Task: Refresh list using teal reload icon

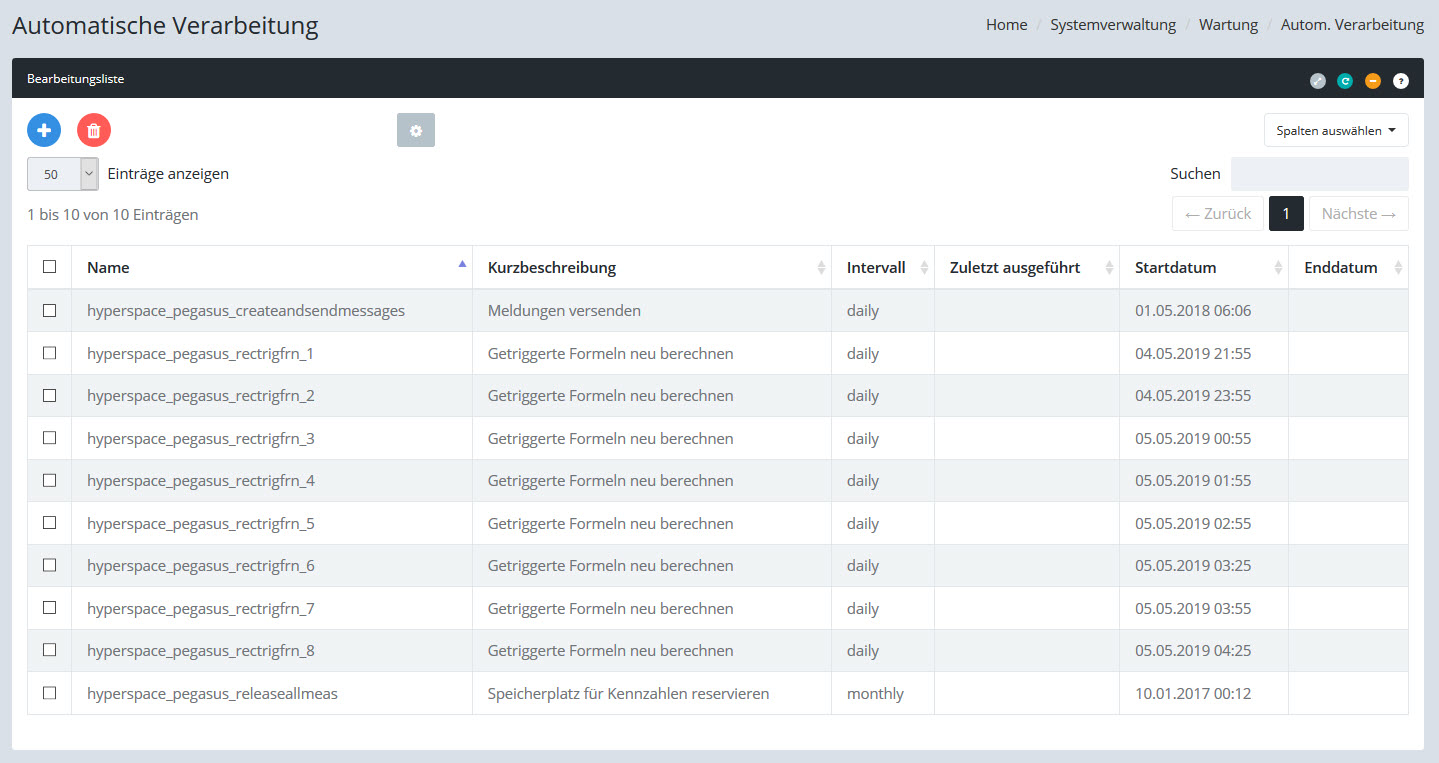Action: [x=1345, y=81]
